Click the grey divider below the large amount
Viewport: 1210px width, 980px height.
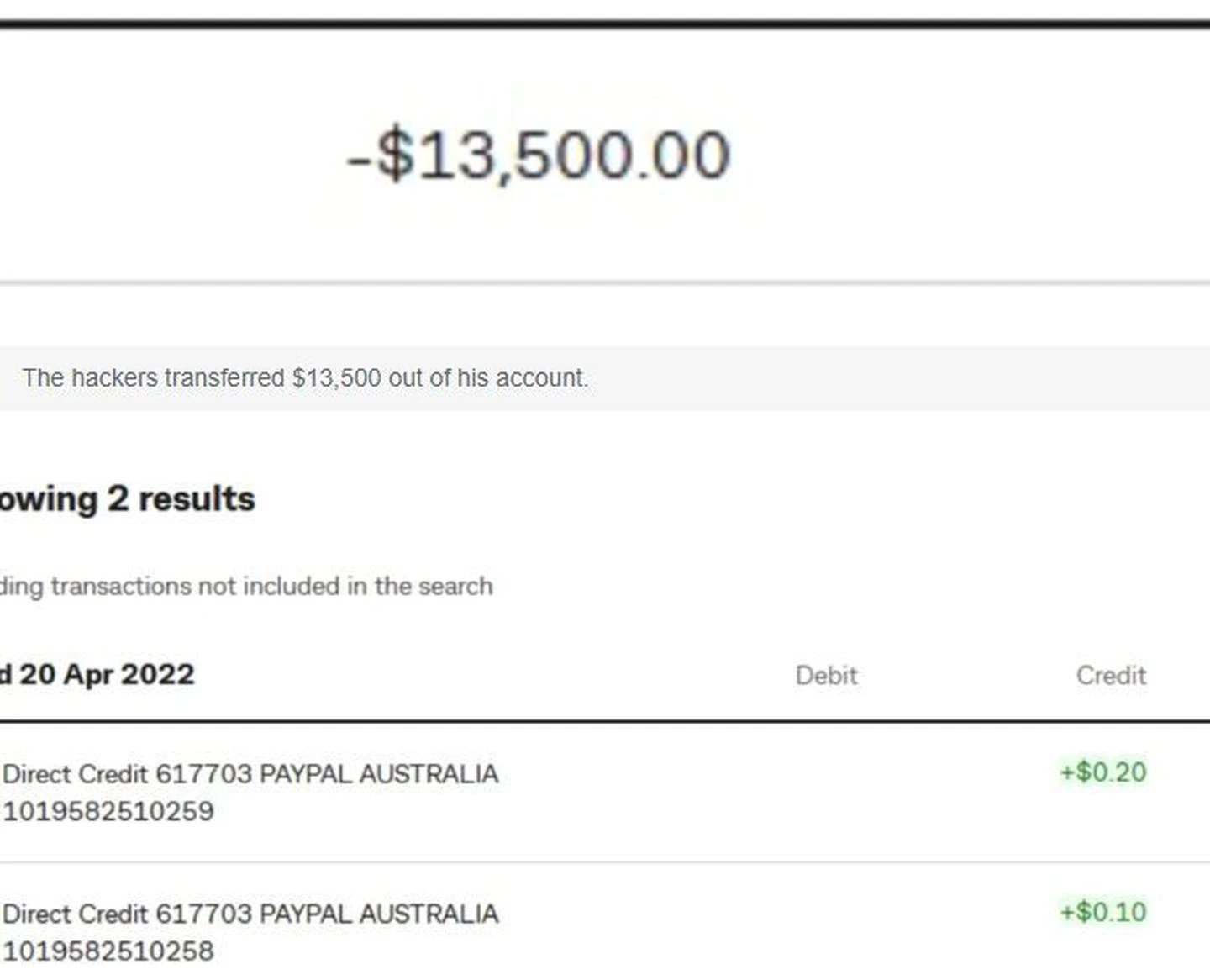click(605, 283)
